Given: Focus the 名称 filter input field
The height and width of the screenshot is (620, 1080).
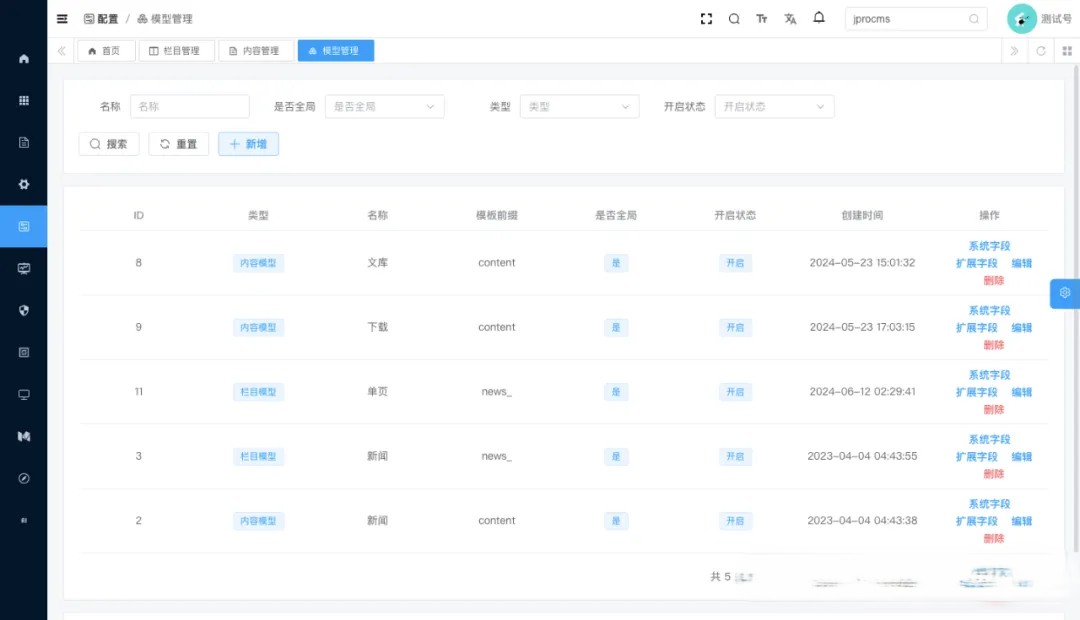Looking at the screenshot, I should tap(189, 107).
